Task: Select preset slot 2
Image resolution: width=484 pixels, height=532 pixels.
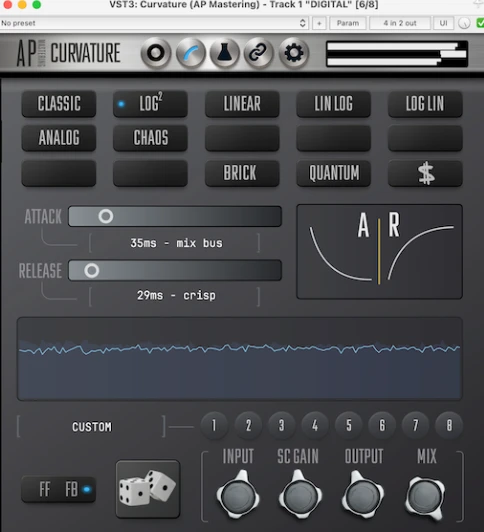Action: 248,425
